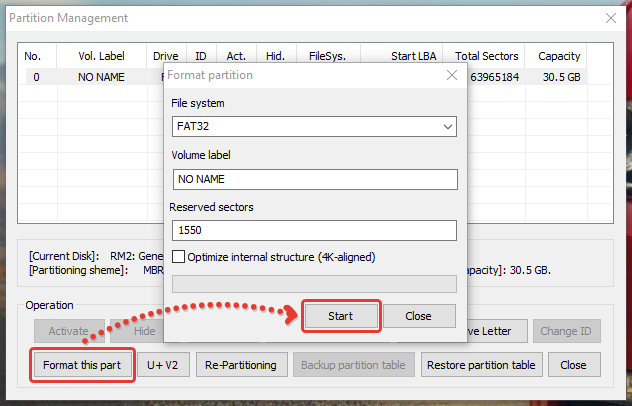Click the Hide partition button
This screenshot has height=406, width=632.
point(144,331)
